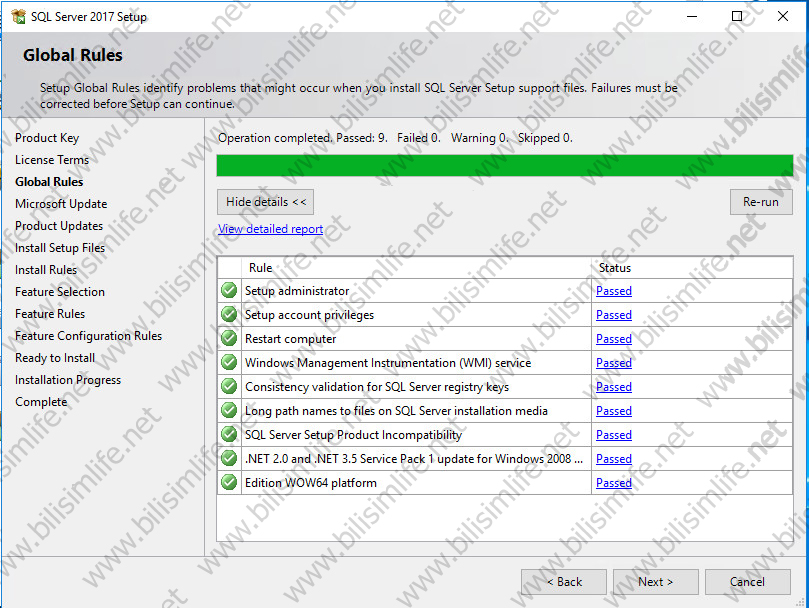
Task: Click the SQL Server Setup title bar icon
Action: click(x=19, y=16)
